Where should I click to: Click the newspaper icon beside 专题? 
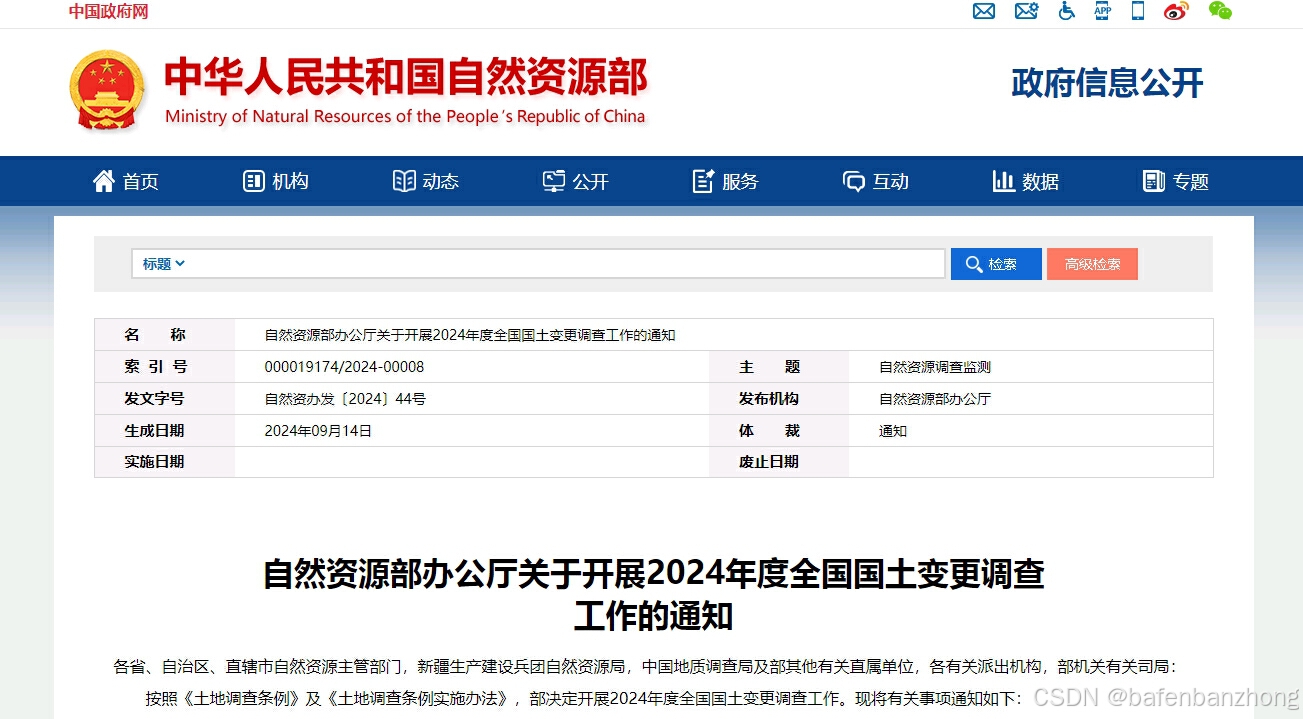(x=1154, y=181)
